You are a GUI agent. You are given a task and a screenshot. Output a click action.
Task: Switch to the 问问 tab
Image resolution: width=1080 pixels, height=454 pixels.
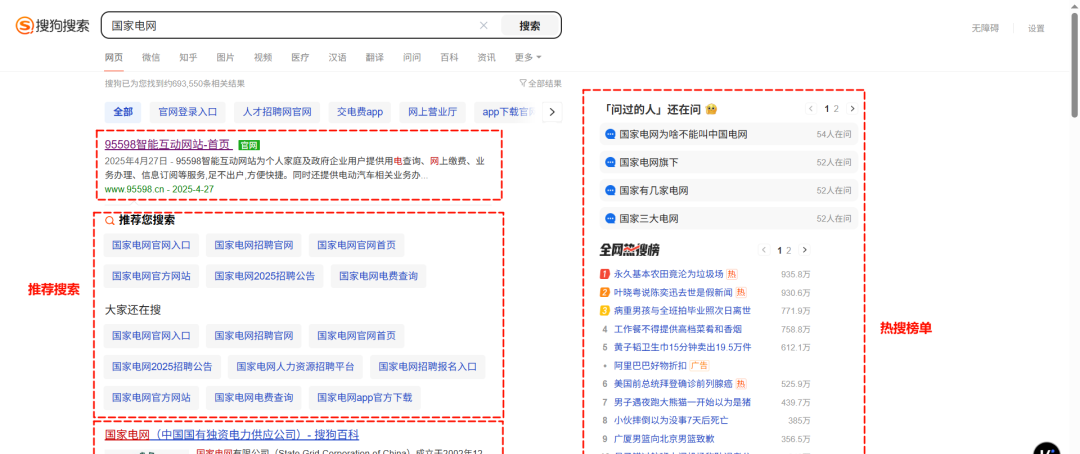point(412,57)
